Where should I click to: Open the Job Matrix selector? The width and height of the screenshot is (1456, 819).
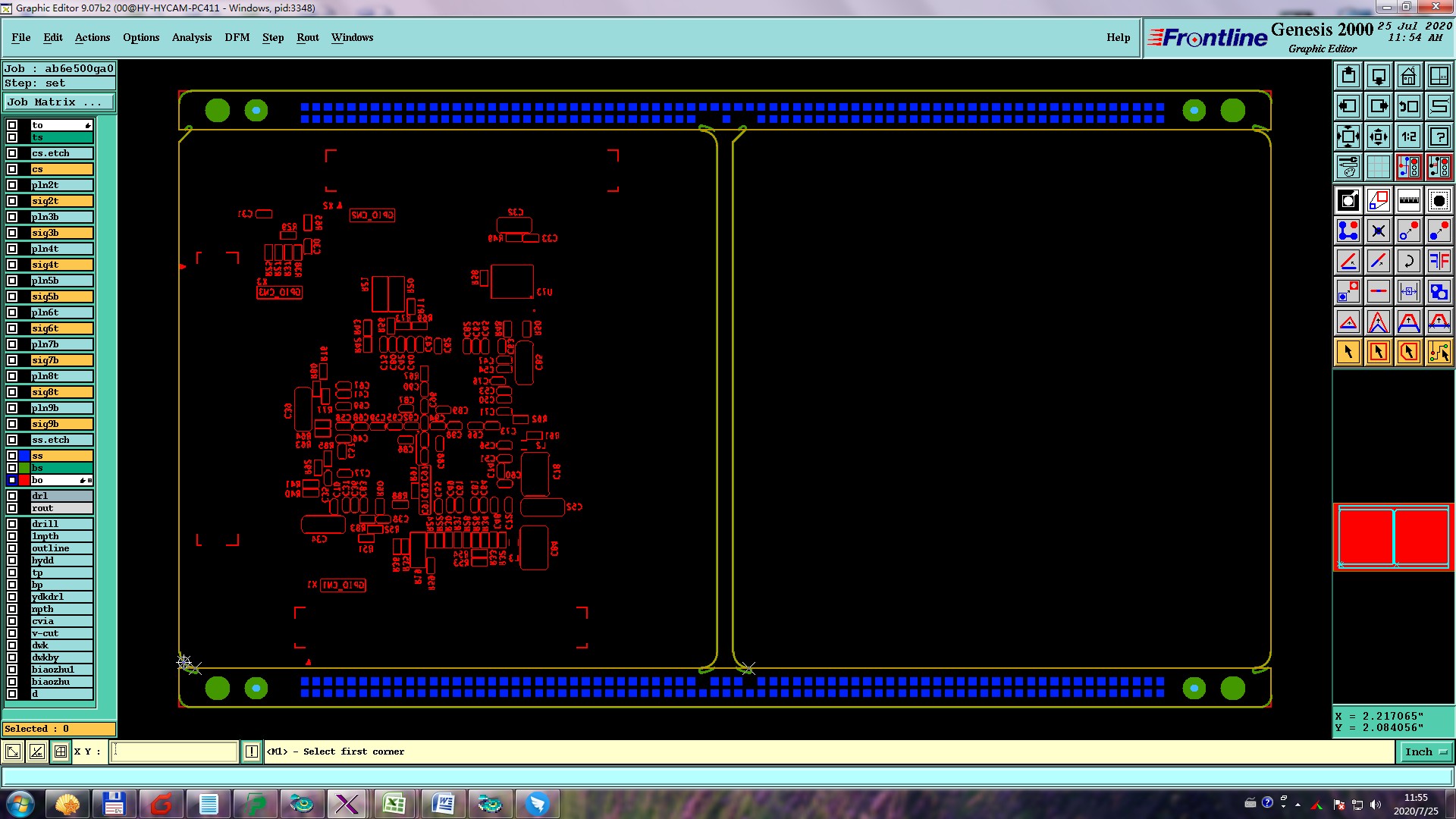click(x=59, y=102)
